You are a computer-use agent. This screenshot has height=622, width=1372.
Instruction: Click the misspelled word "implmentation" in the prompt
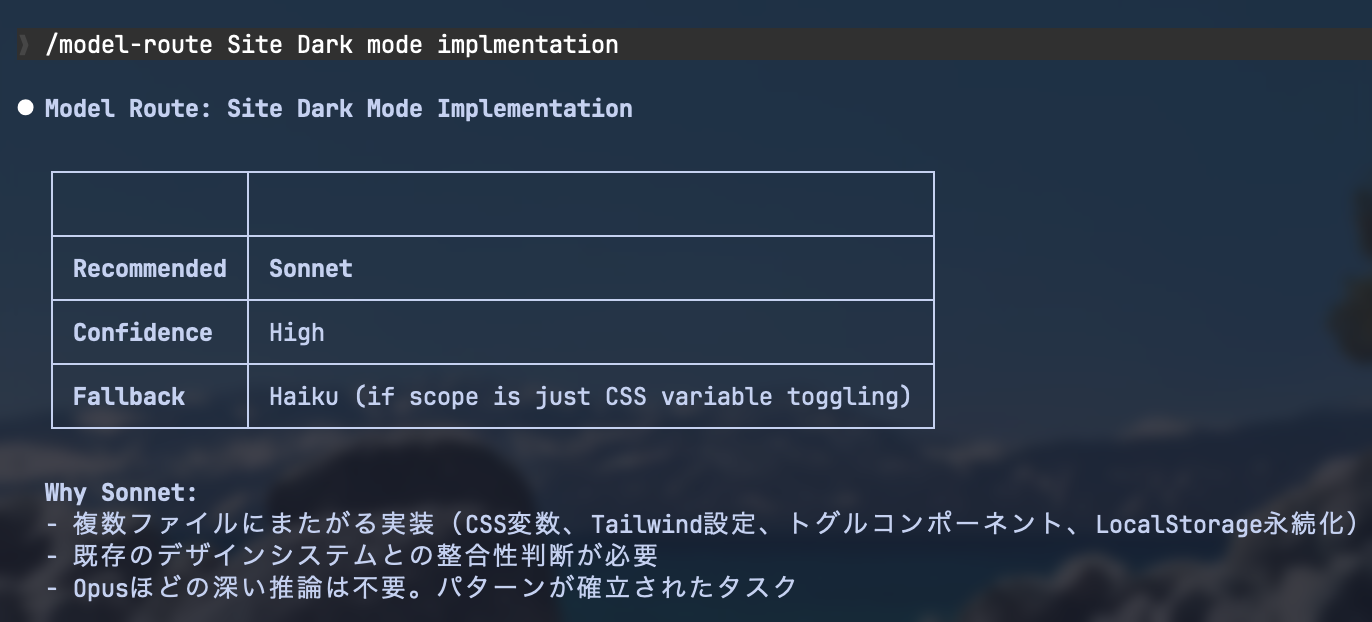pos(527,45)
